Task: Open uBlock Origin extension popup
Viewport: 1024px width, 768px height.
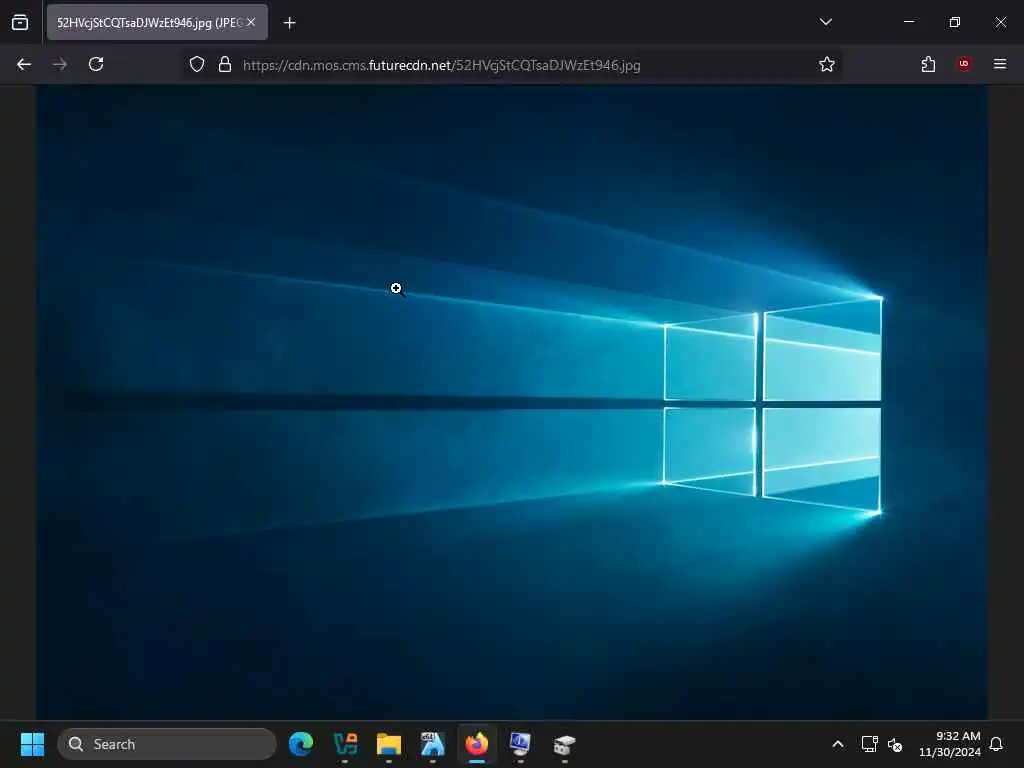Action: coord(964,64)
